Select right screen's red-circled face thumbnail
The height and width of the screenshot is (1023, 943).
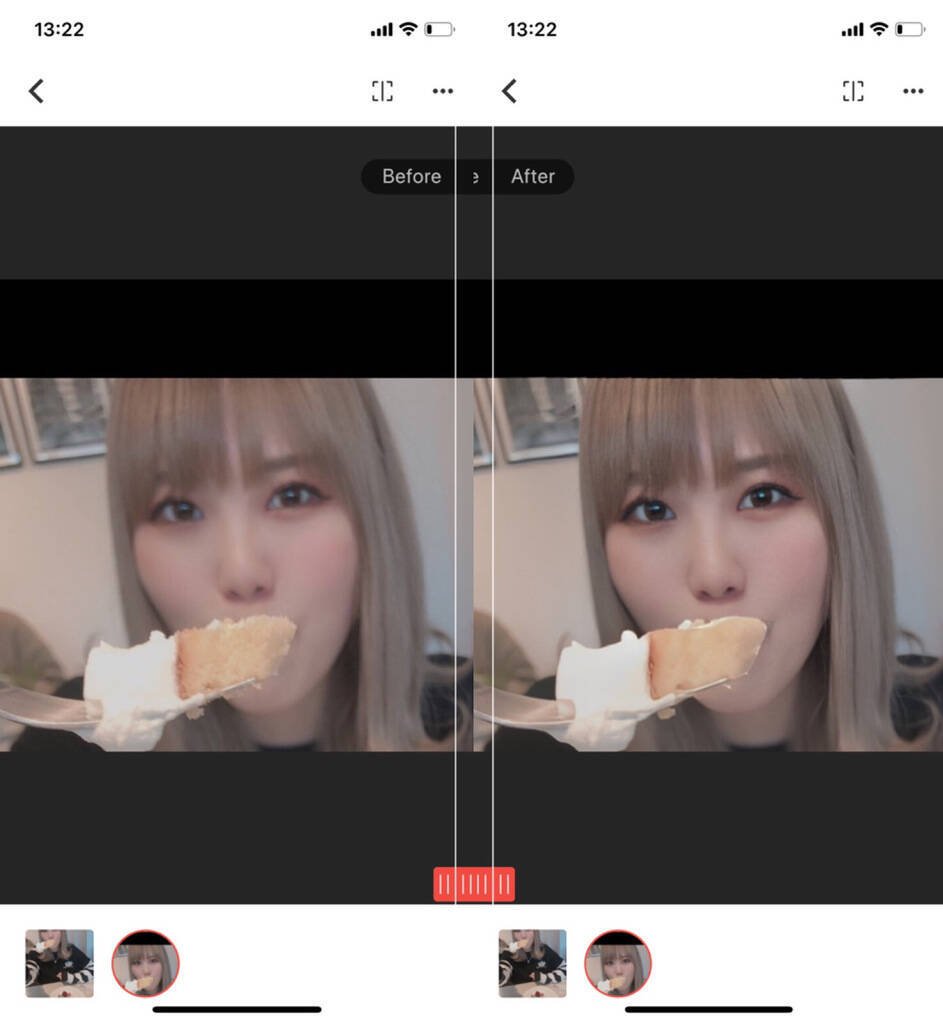coord(618,964)
